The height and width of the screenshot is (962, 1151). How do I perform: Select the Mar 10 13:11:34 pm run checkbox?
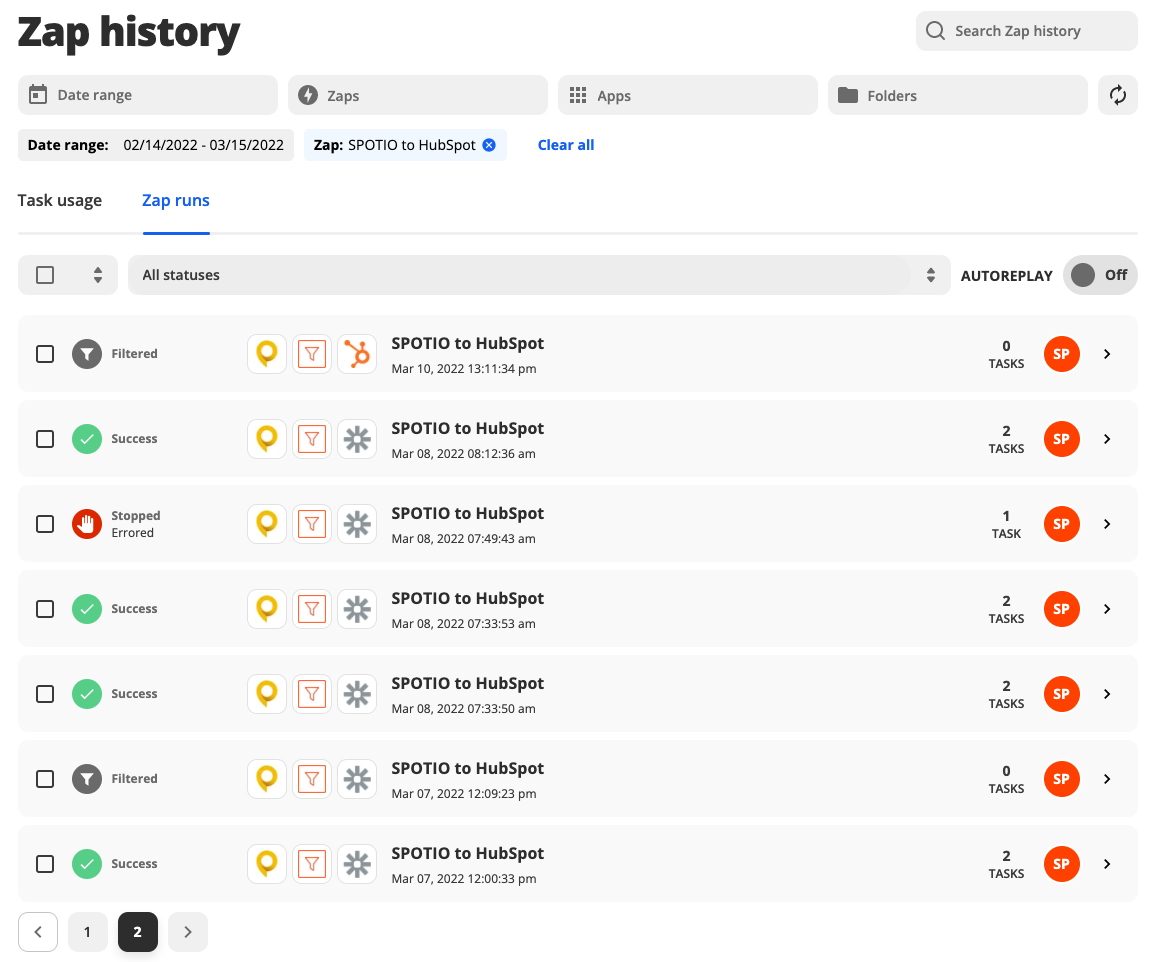(x=46, y=354)
